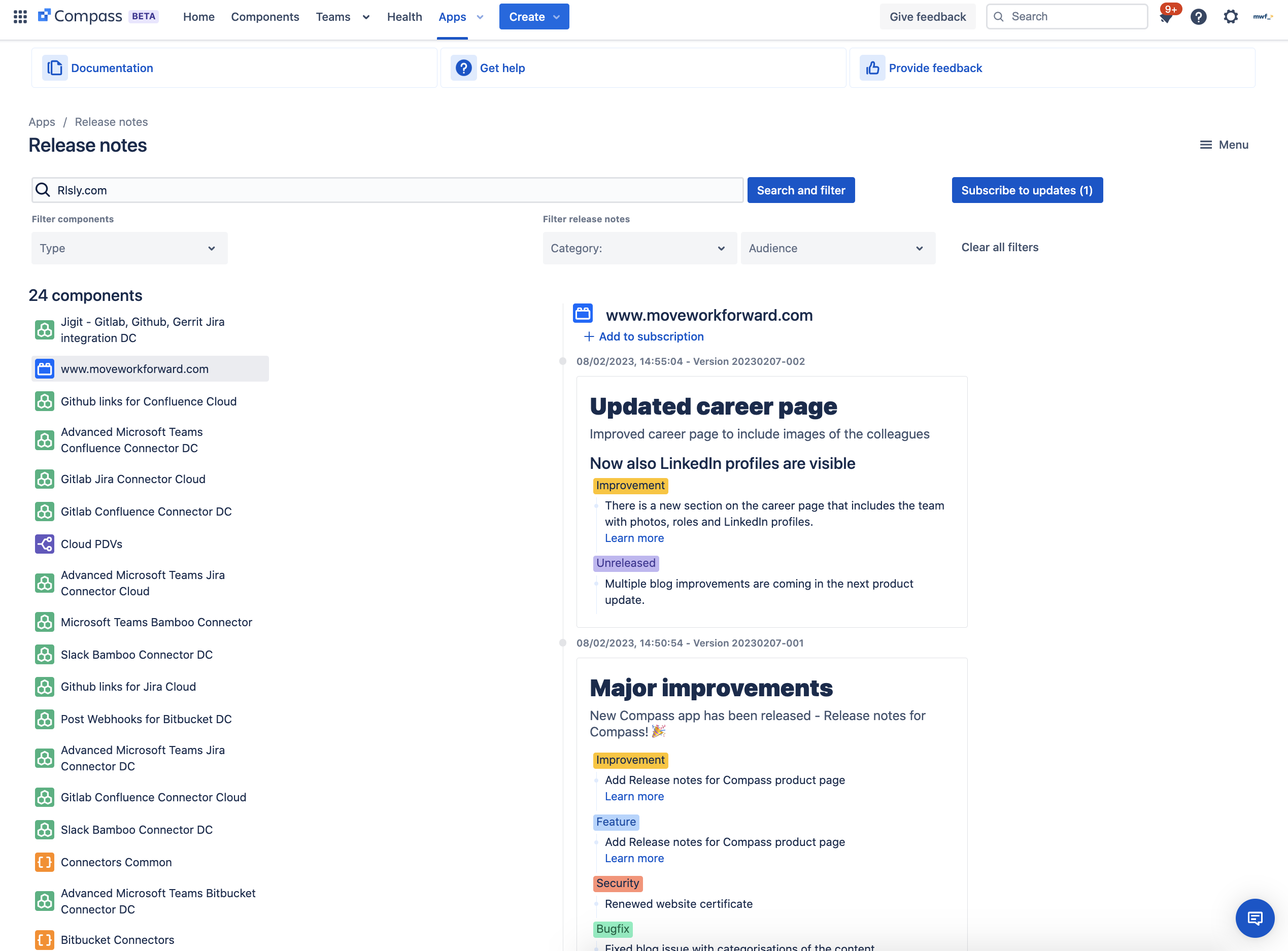Expand the Category filter dropdown
Viewport: 1288px width, 951px height.
[x=639, y=248]
